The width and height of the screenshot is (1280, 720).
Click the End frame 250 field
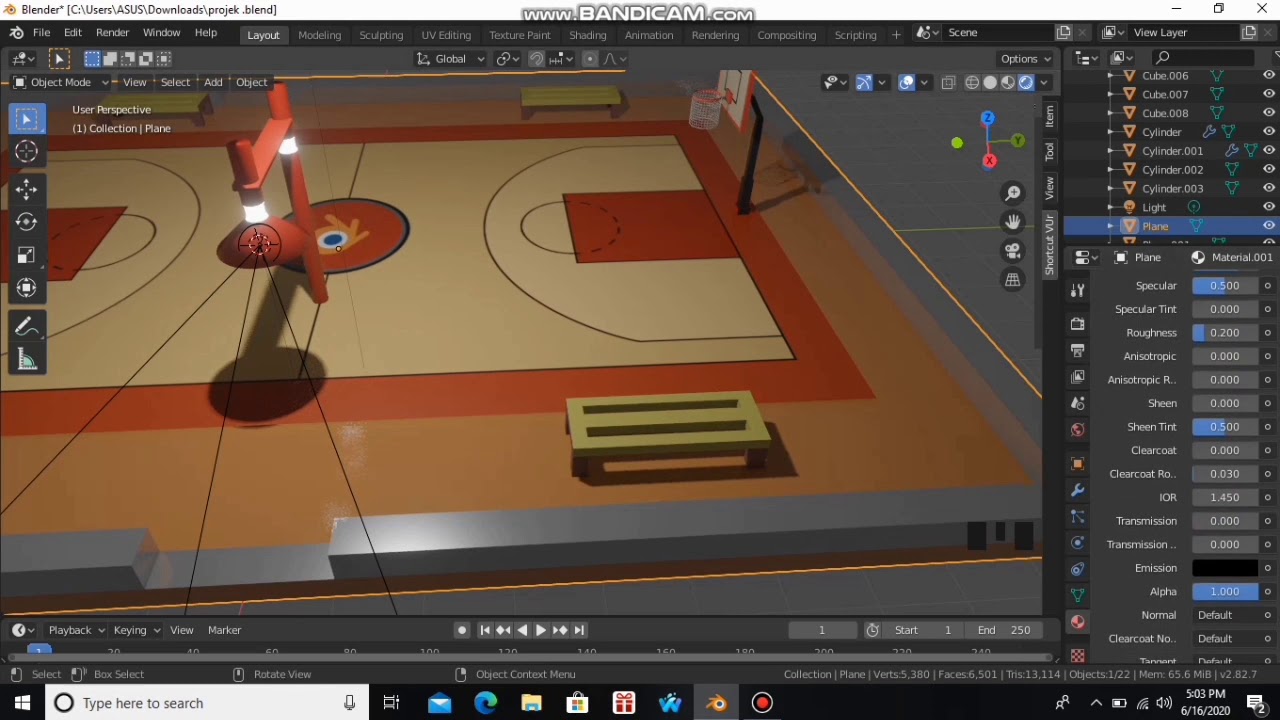[x=1004, y=630]
